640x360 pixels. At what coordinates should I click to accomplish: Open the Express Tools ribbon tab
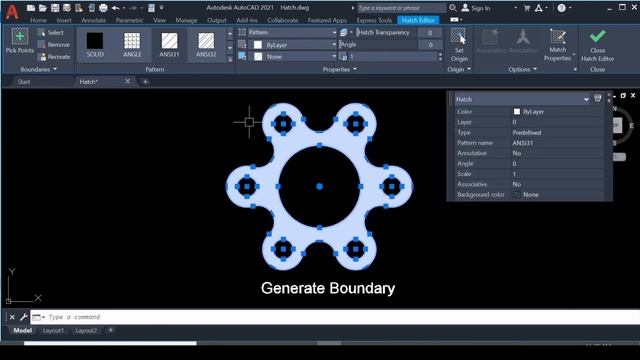[374, 20]
